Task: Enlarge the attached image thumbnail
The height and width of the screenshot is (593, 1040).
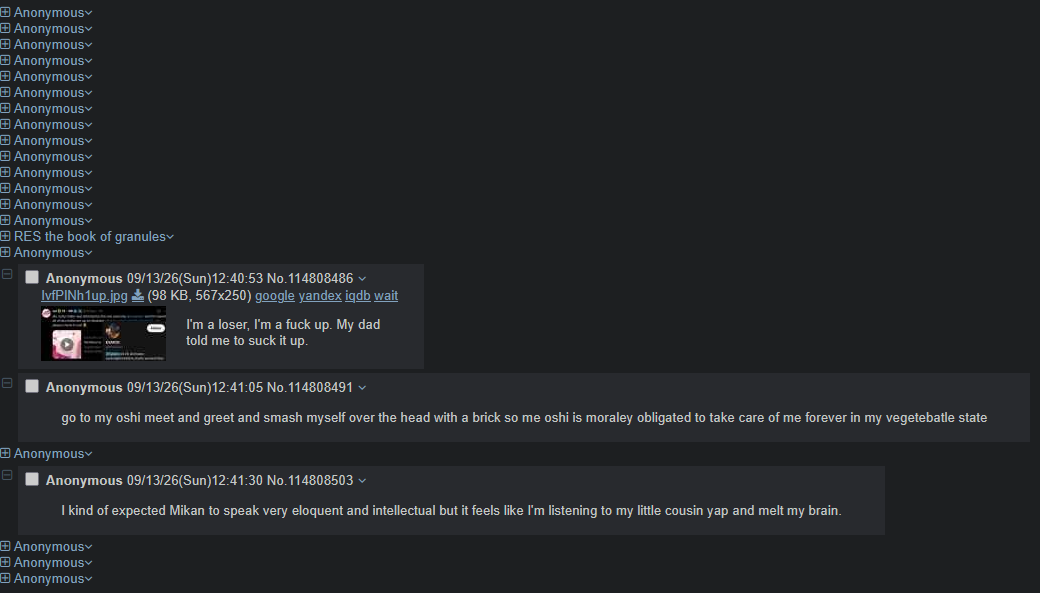Action: pos(103,334)
